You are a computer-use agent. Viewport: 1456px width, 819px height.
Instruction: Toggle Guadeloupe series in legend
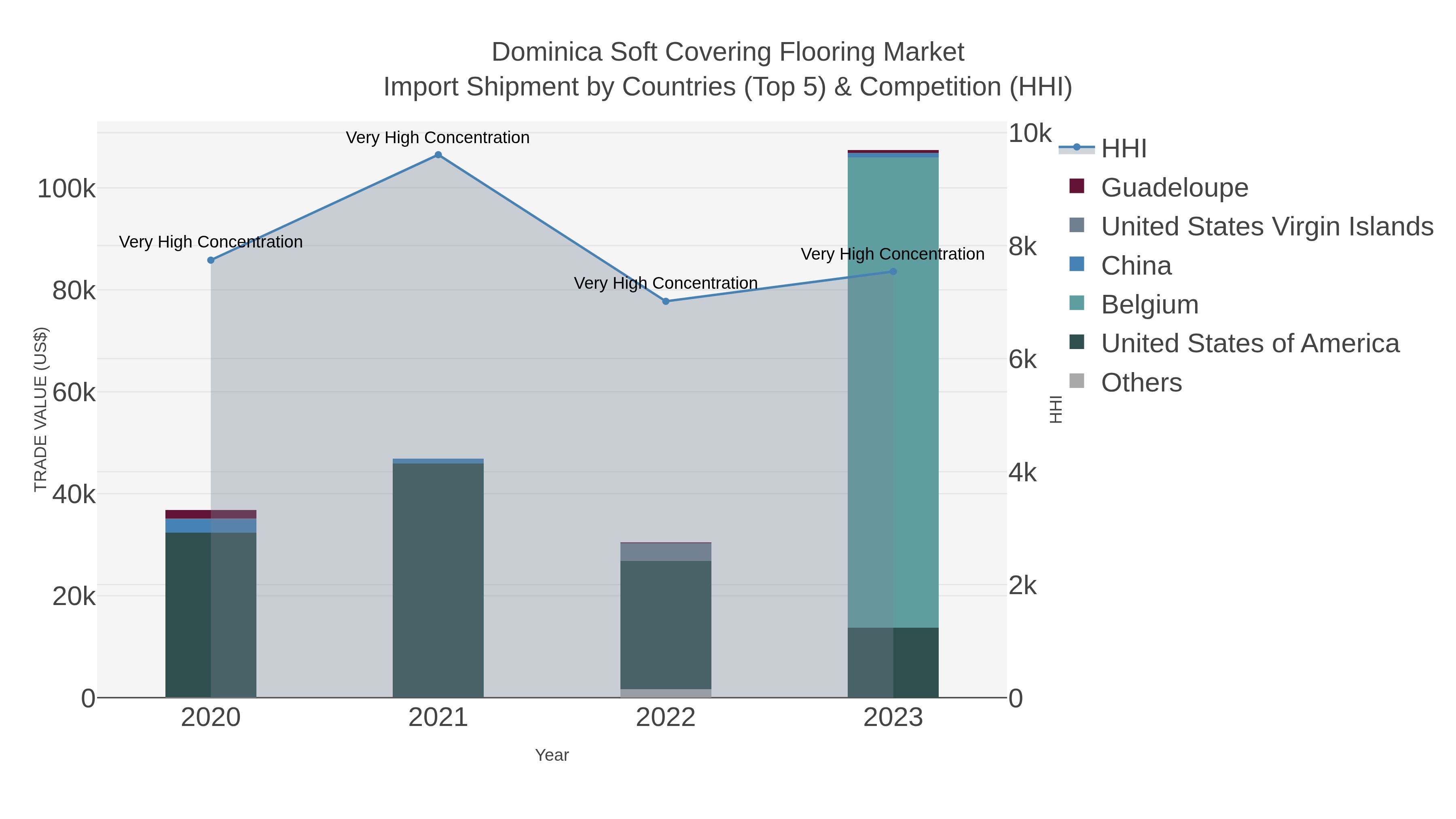(1159, 187)
